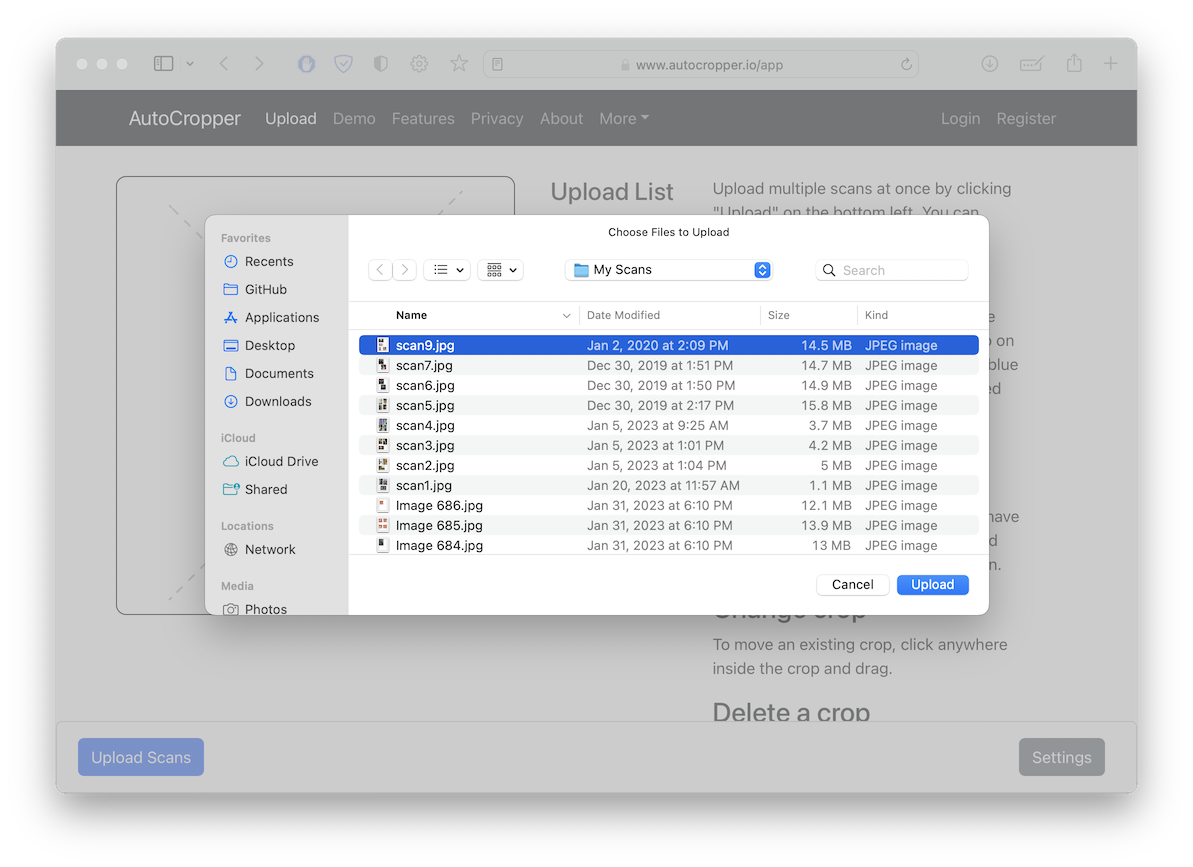Open Photos under Media

tap(255, 609)
